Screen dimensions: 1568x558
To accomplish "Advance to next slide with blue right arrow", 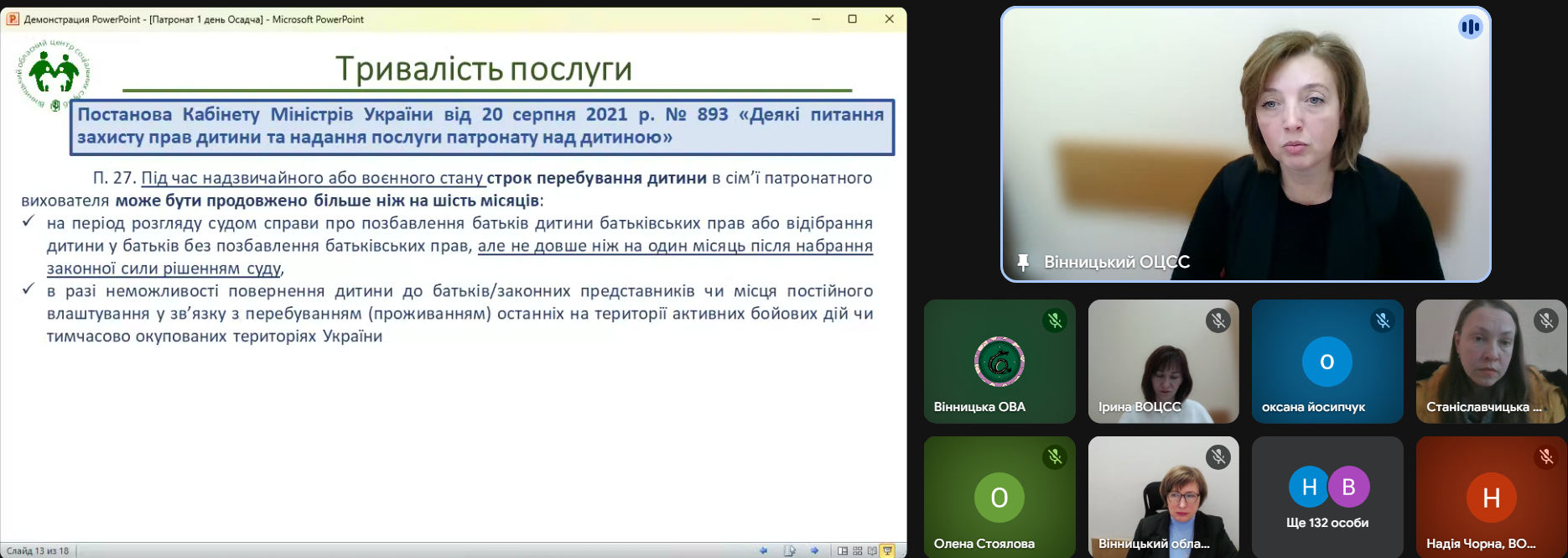I will point(814,550).
